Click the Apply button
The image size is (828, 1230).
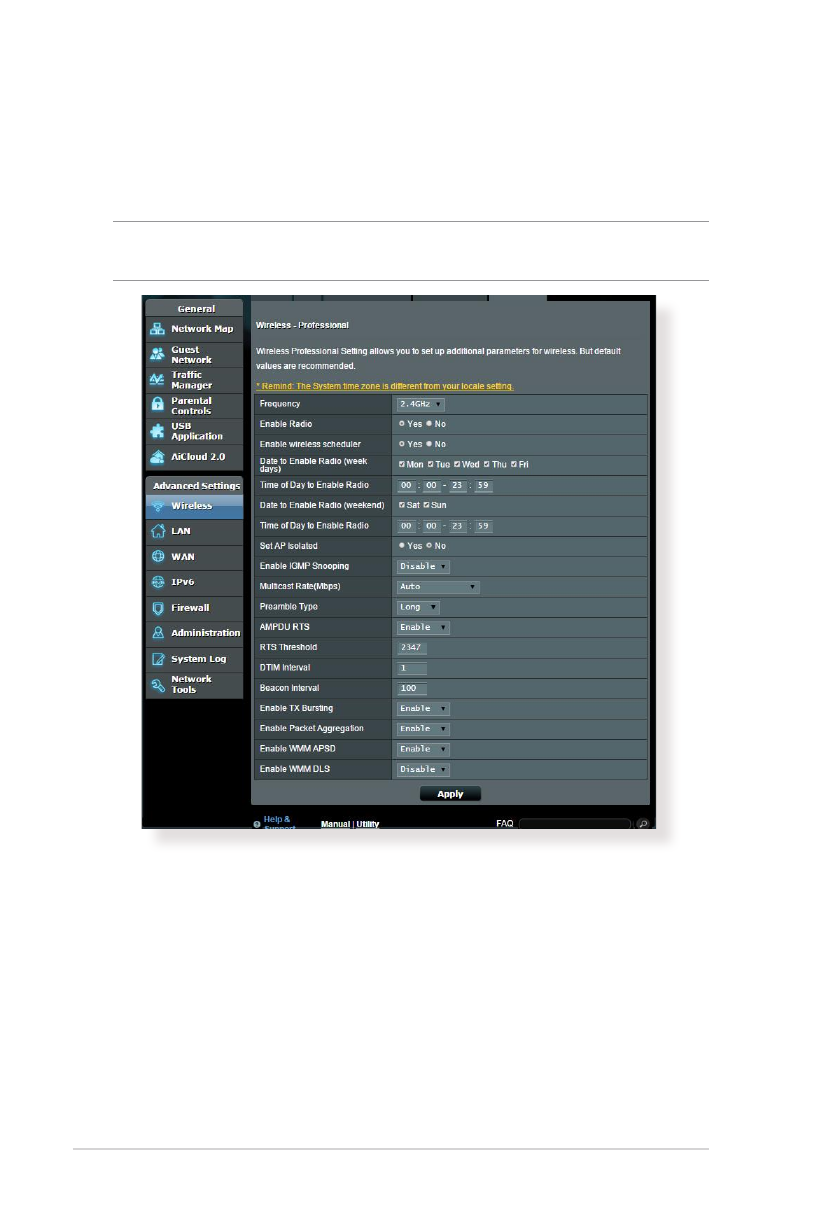pyautogui.click(x=450, y=794)
